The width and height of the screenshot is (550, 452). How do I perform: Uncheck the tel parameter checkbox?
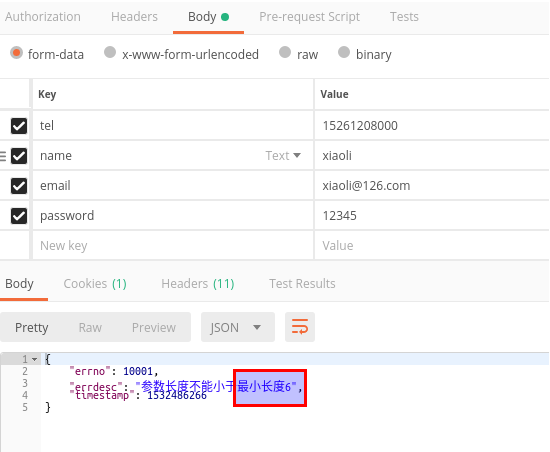click(19, 126)
